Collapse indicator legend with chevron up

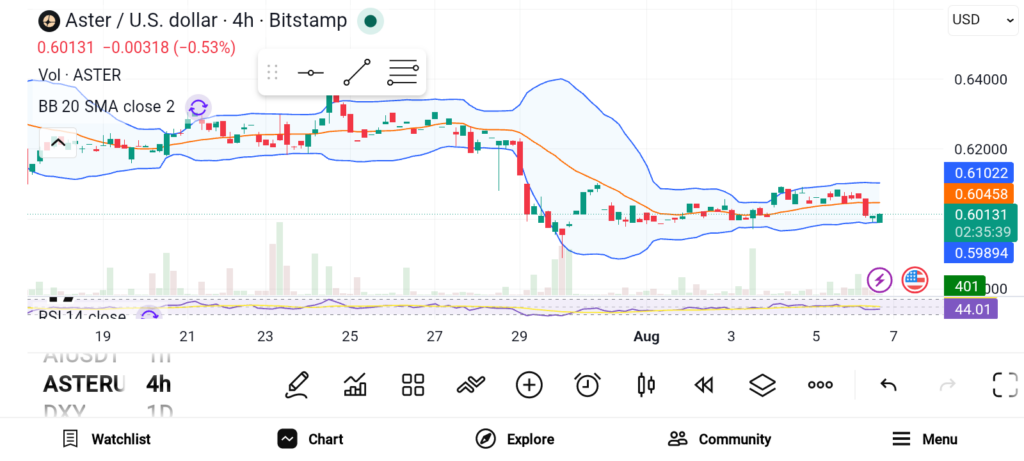57,142
